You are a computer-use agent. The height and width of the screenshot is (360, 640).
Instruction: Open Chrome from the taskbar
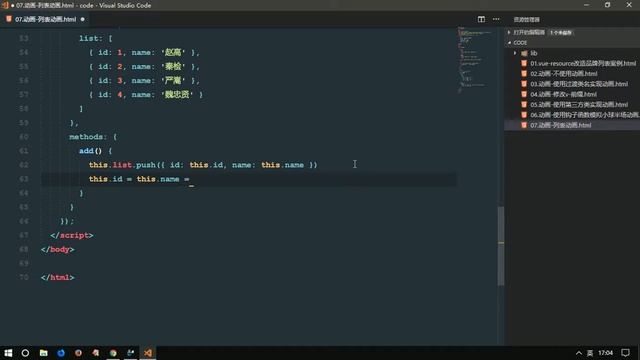coord(113,353)
